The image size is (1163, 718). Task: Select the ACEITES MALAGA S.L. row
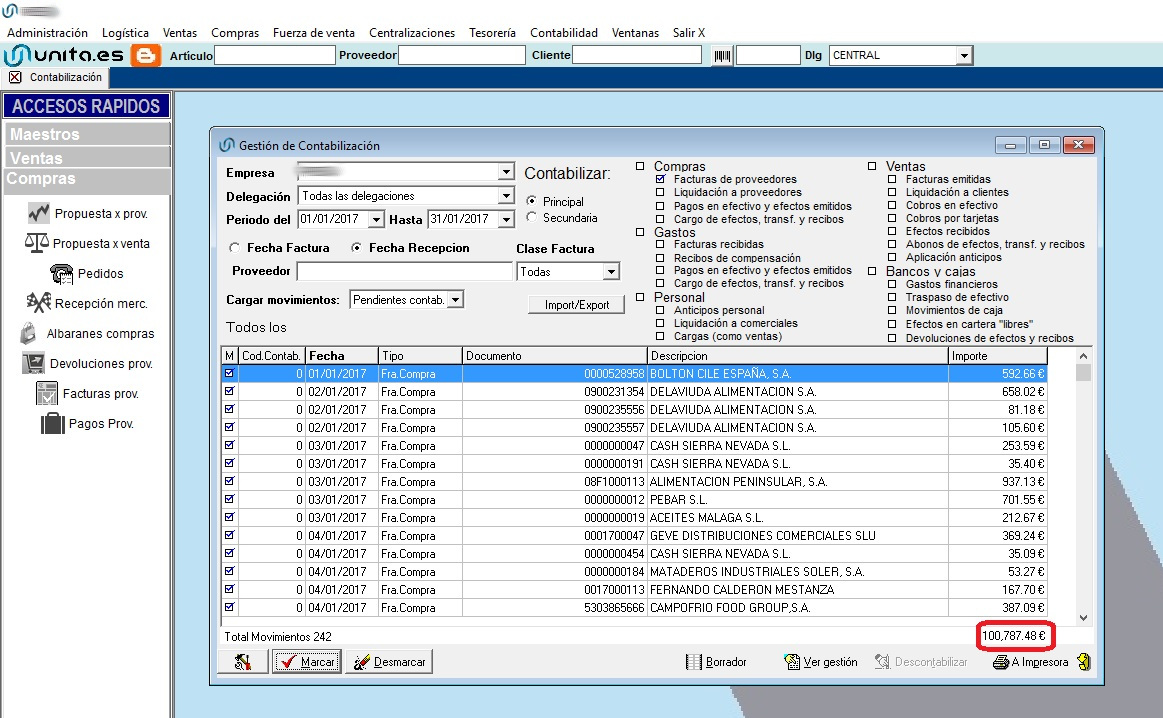coord(634,518)
